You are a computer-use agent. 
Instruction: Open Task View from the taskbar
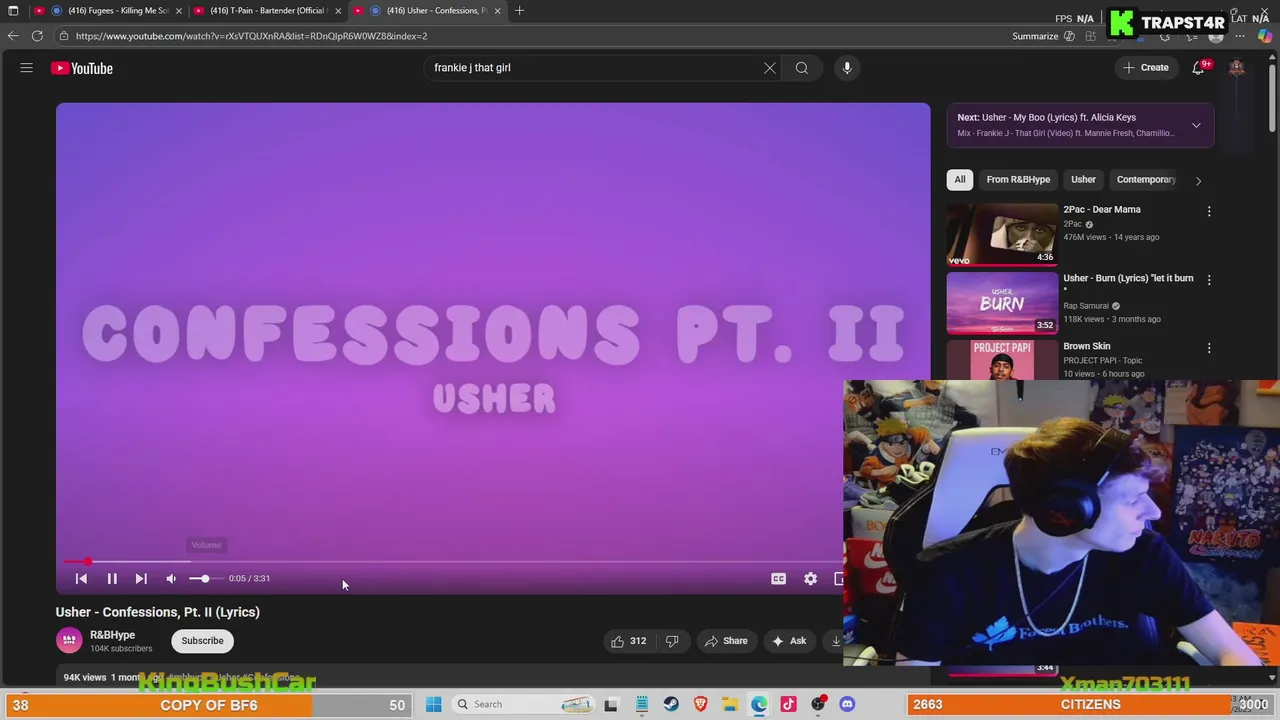tap(611, 705)
